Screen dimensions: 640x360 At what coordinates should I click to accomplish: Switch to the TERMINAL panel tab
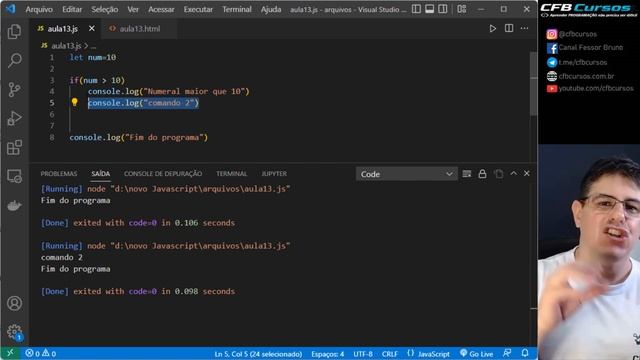[x=231, y=174]
